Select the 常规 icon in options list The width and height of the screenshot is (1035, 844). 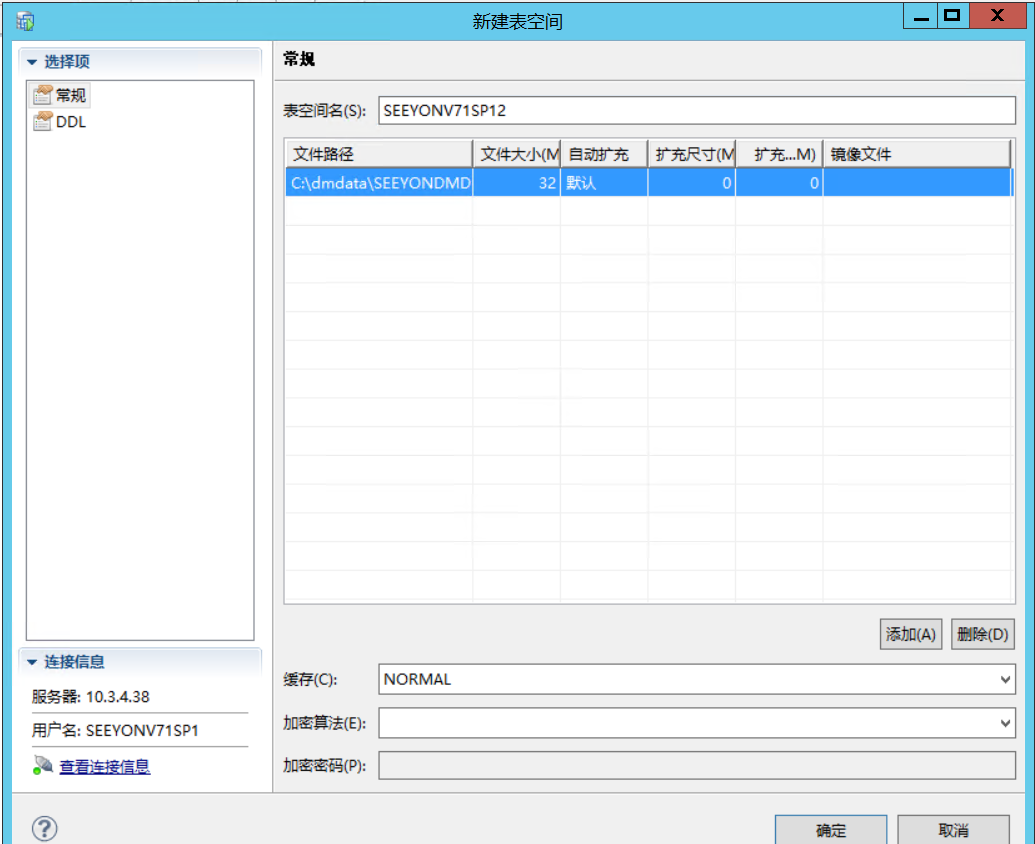42,95
